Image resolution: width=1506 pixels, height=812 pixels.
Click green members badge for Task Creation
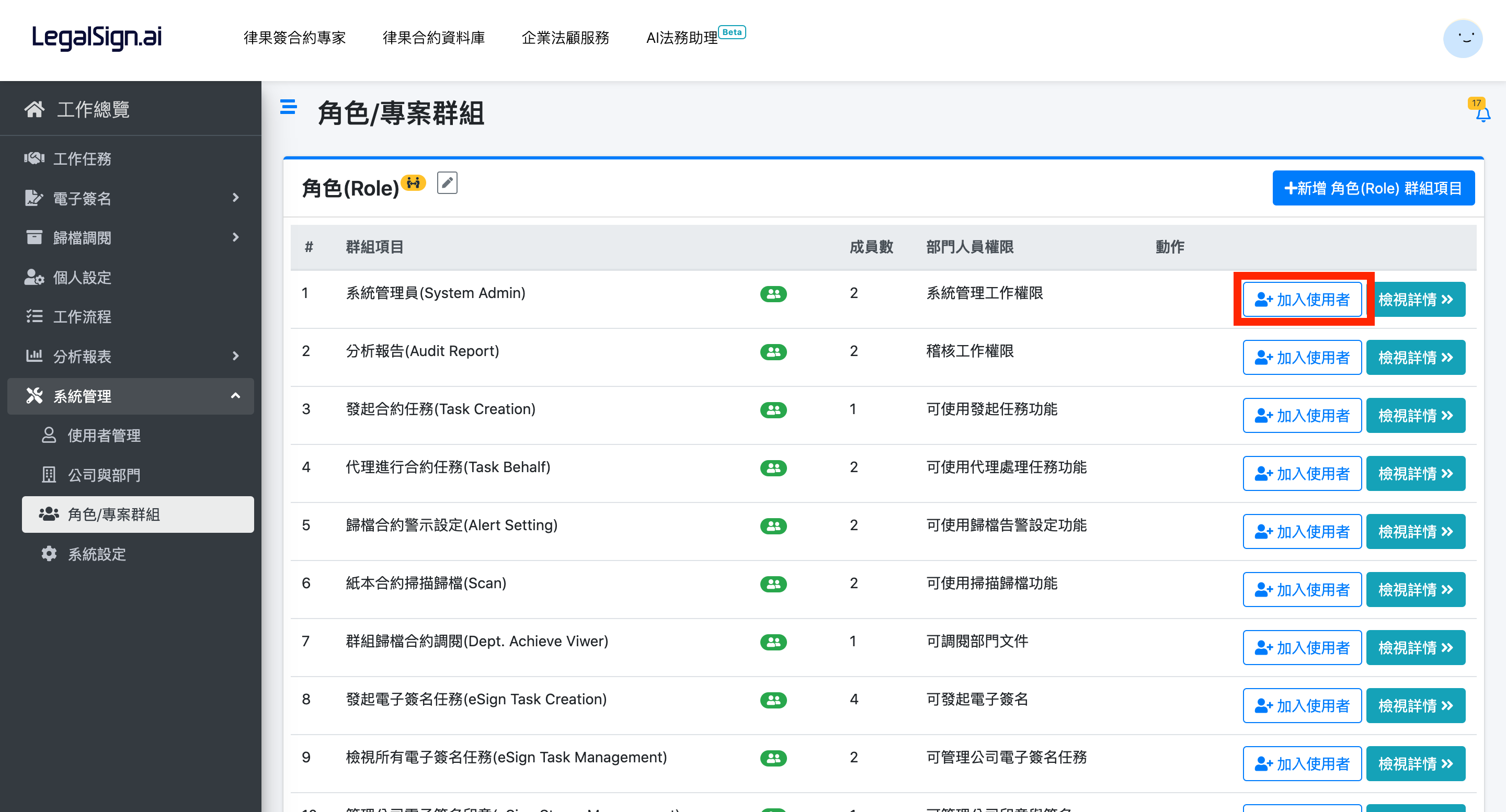pos(773,410)
